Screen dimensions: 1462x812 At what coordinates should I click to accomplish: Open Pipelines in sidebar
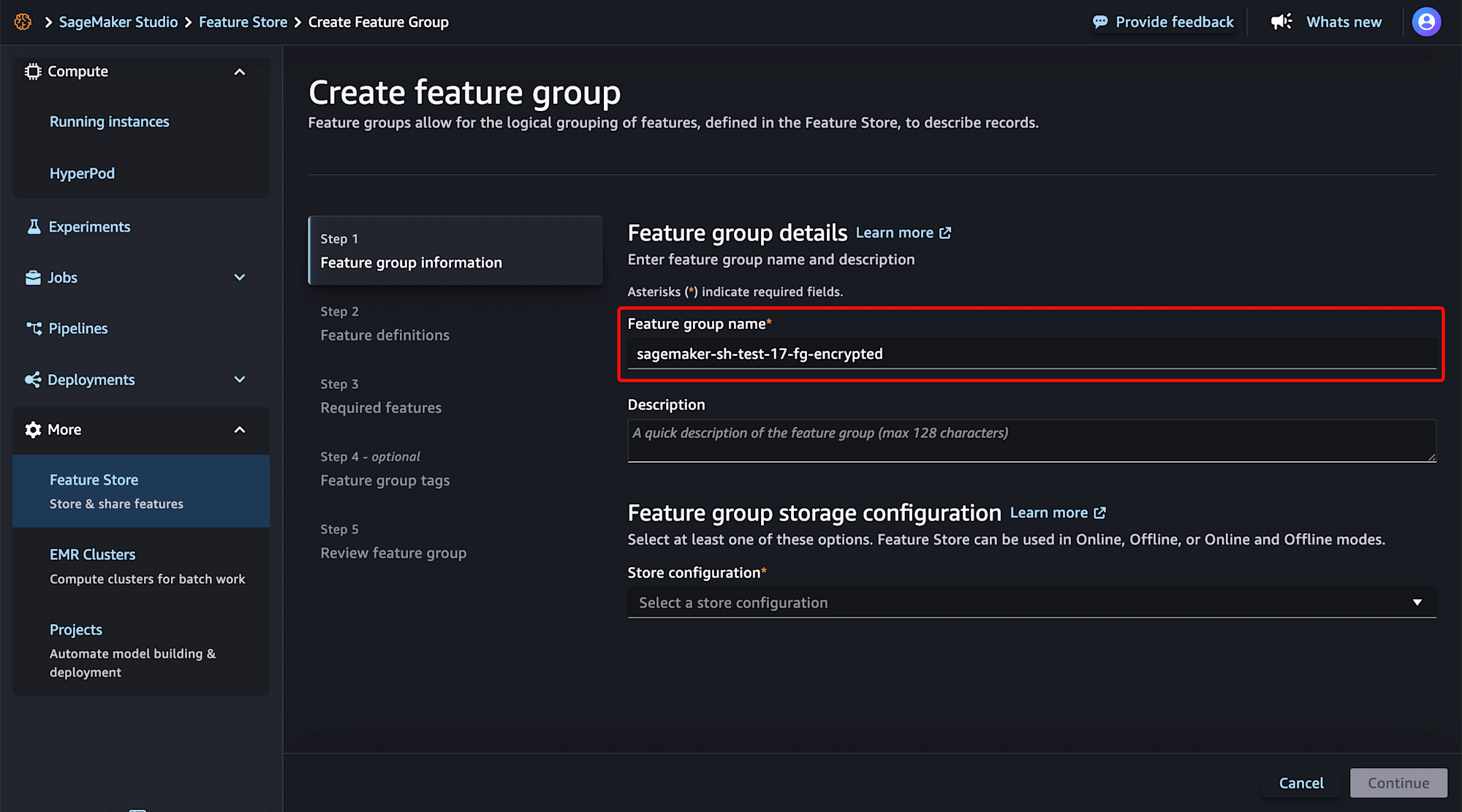78,329
